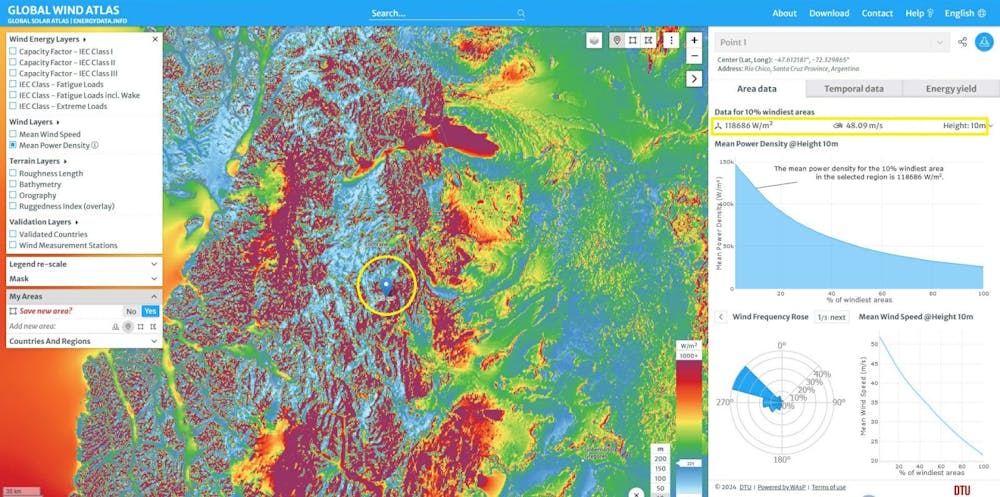The height and width of the screenshot is (497, 1000).
Task: Select the point marker tool in map toolbar
Action: pos(617,40)
